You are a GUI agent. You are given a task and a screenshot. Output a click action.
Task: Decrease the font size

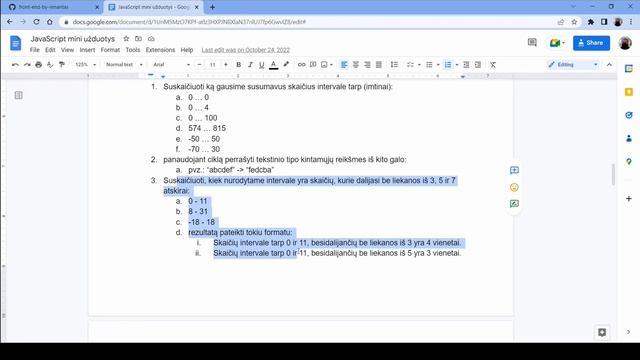point(200,64)
